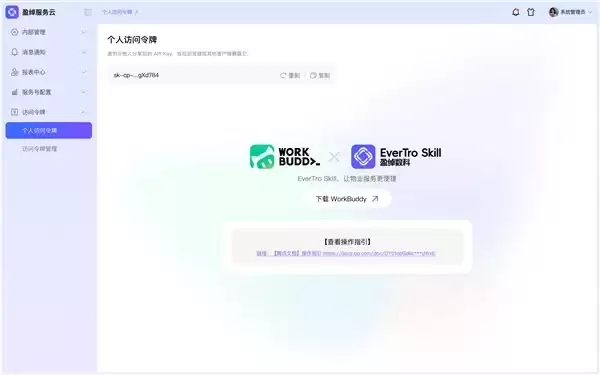600x375 pixels.
Task: Select 个人访问令牌 in the sidebar
Action: click(49, 130)
